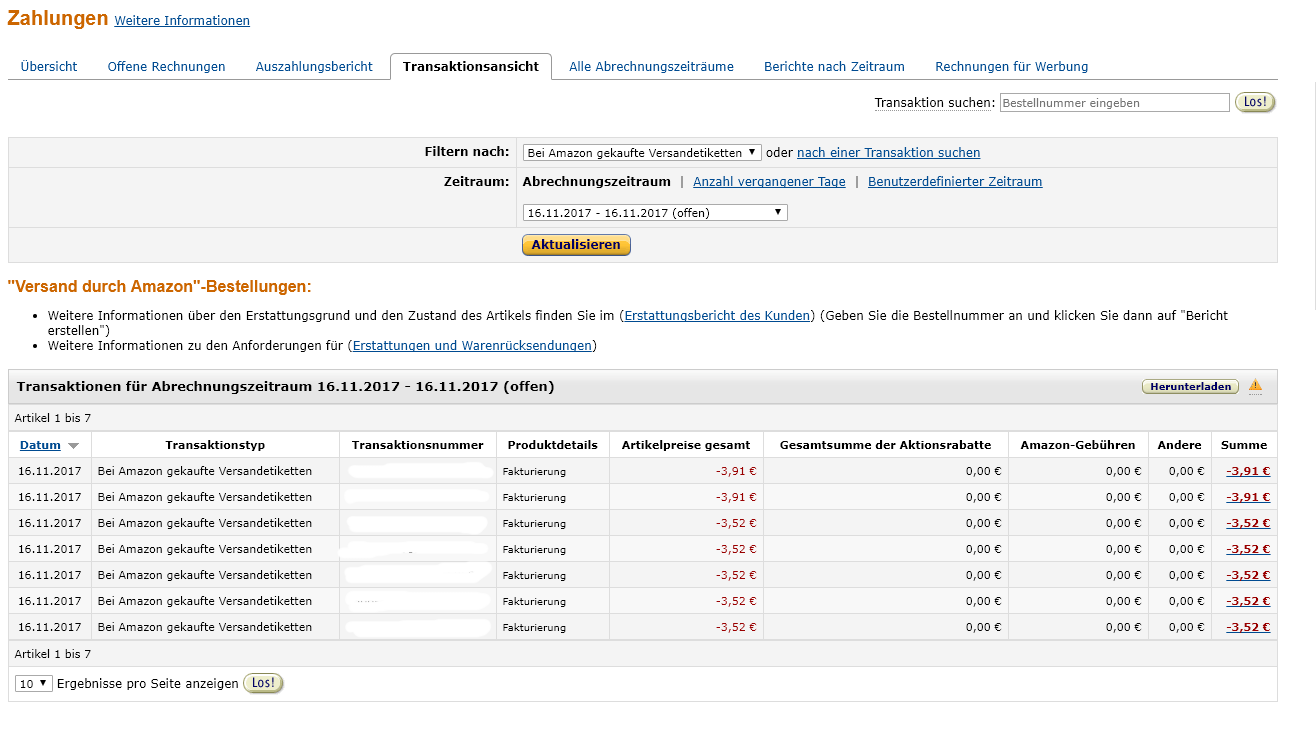Click the sort arrow beside Datum header

point(73,446)
